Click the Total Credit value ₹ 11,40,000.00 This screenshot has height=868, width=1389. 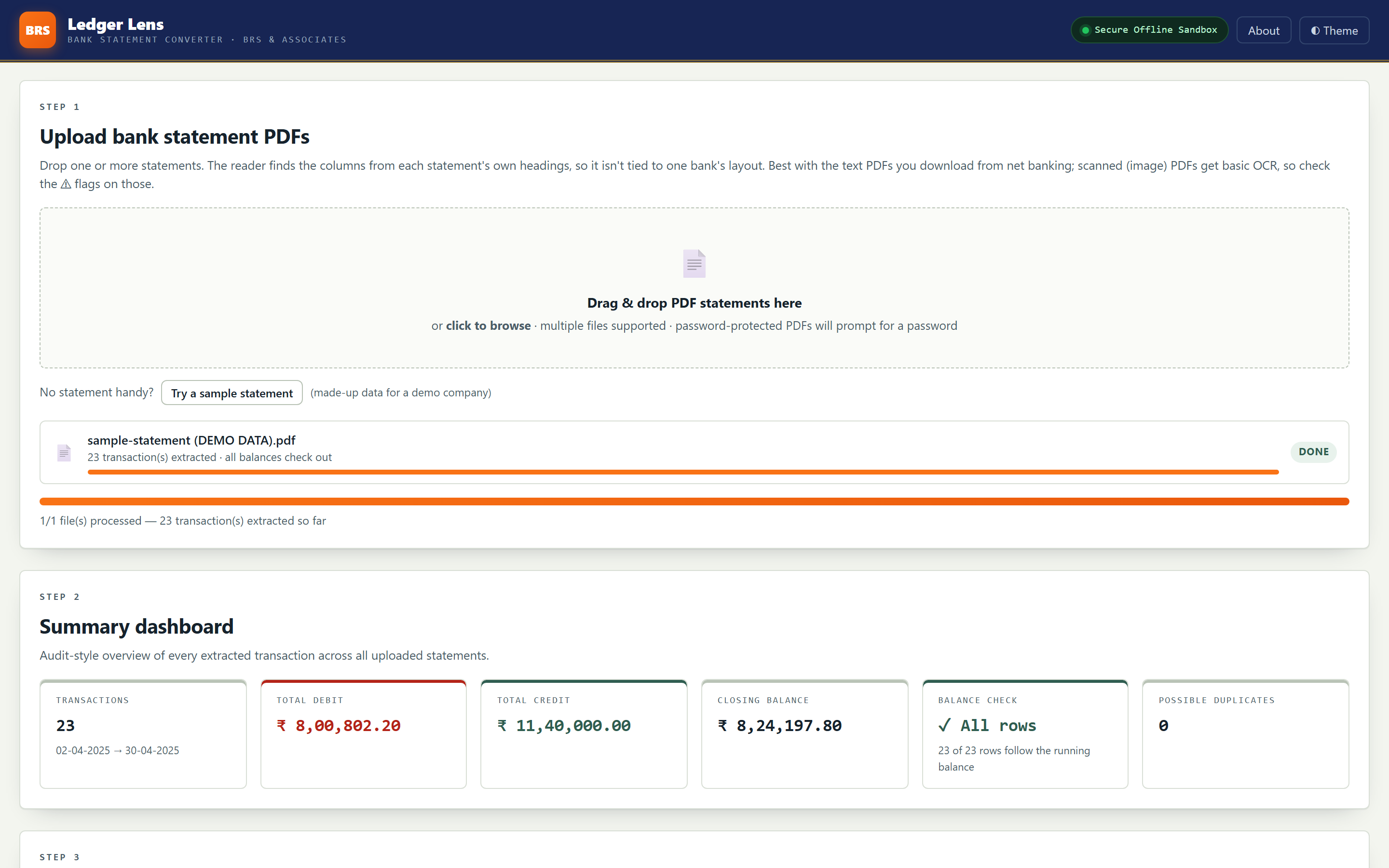564,726
